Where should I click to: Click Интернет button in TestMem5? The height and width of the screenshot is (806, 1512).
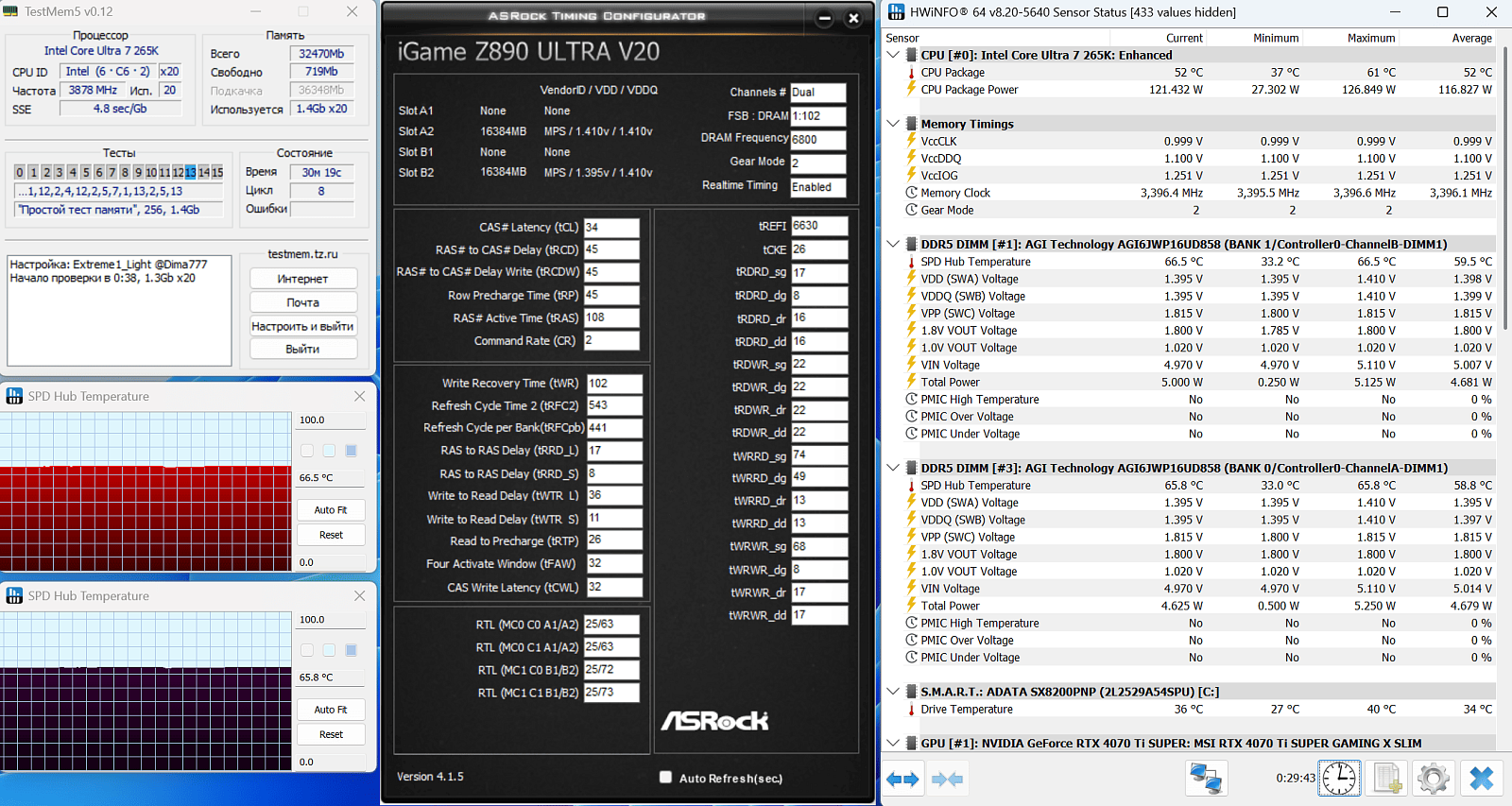coord(303,279)
